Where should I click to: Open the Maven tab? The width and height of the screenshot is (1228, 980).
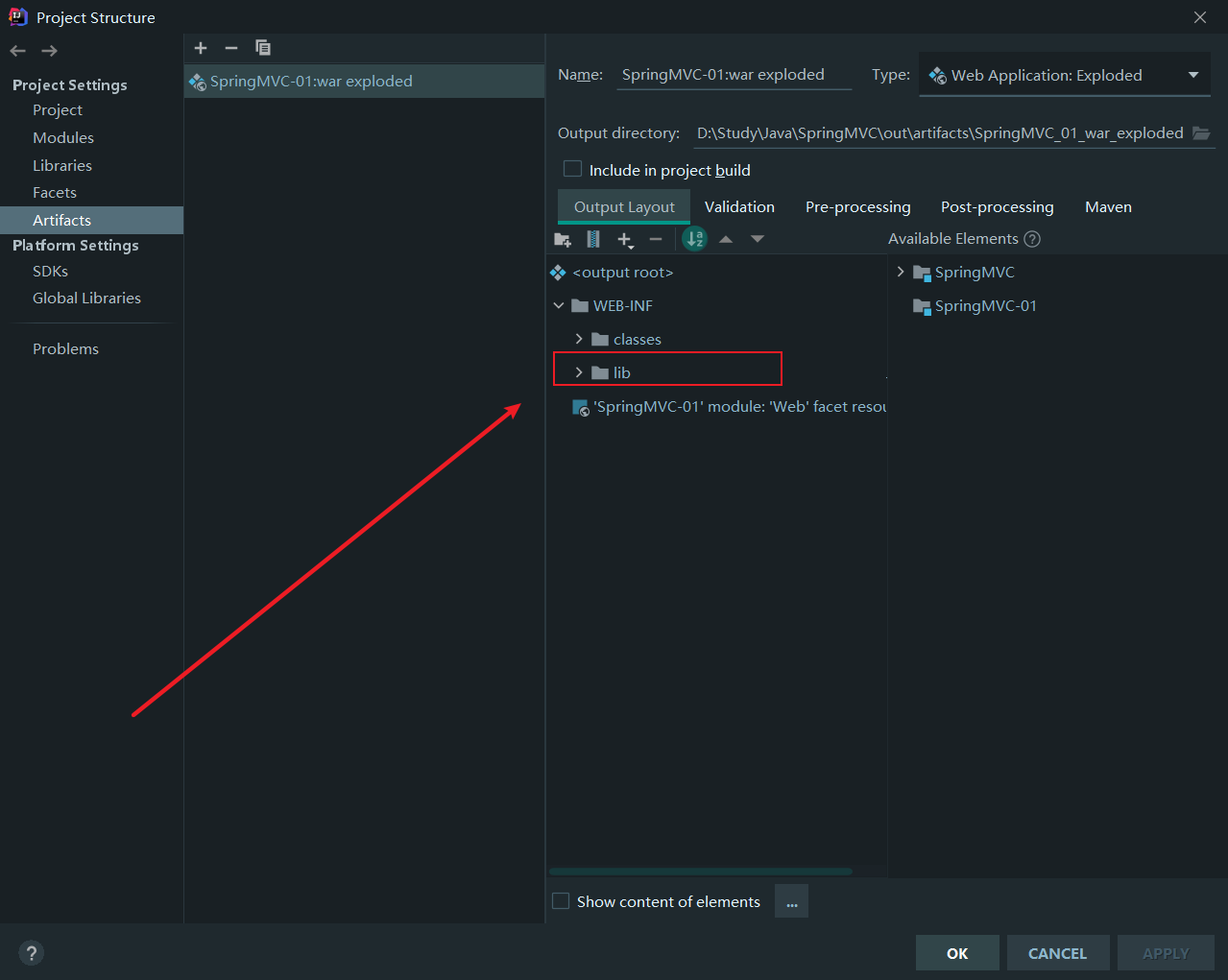pos(1108,207)
